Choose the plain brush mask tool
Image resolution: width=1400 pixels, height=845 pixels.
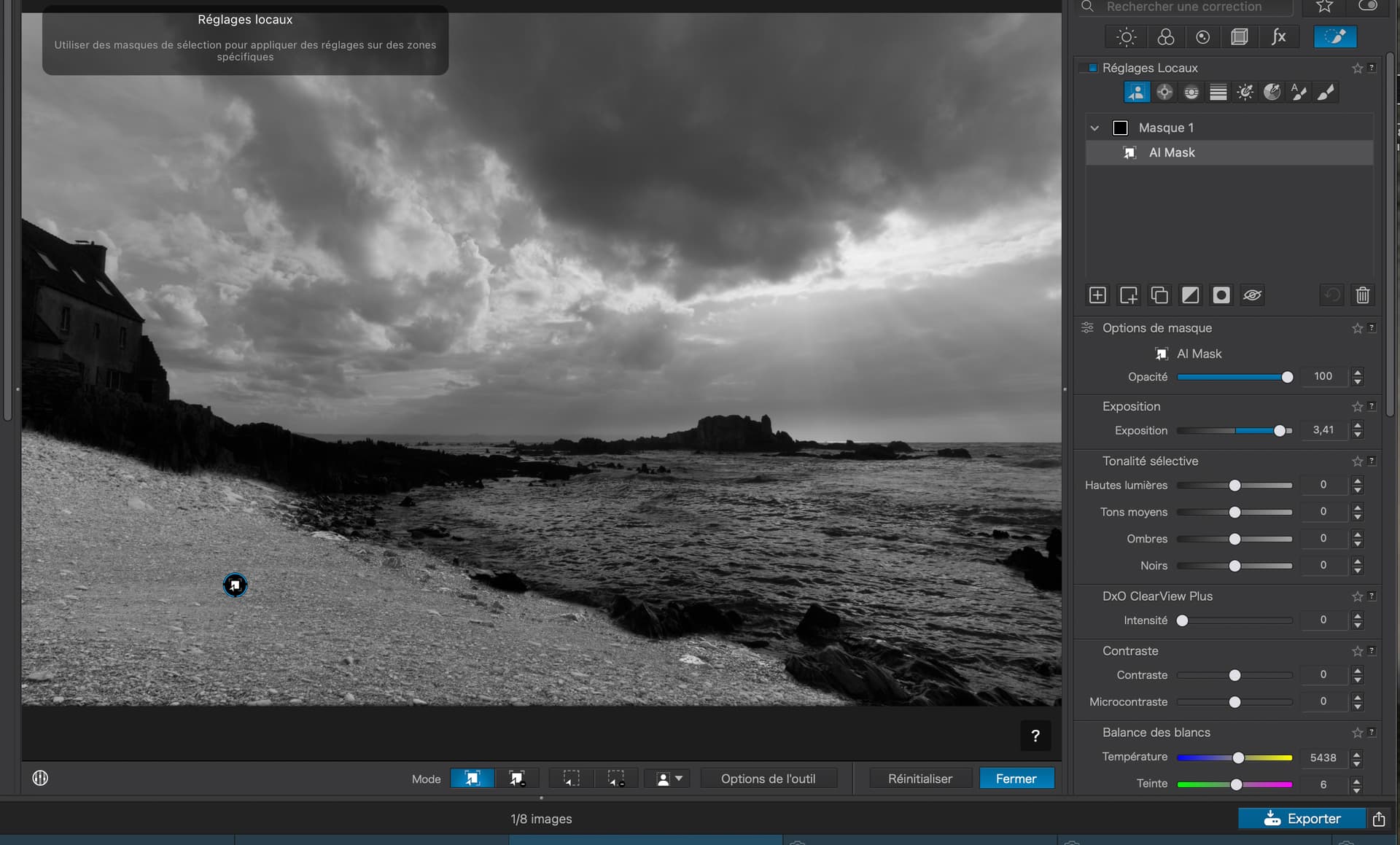coord(1326,92)
